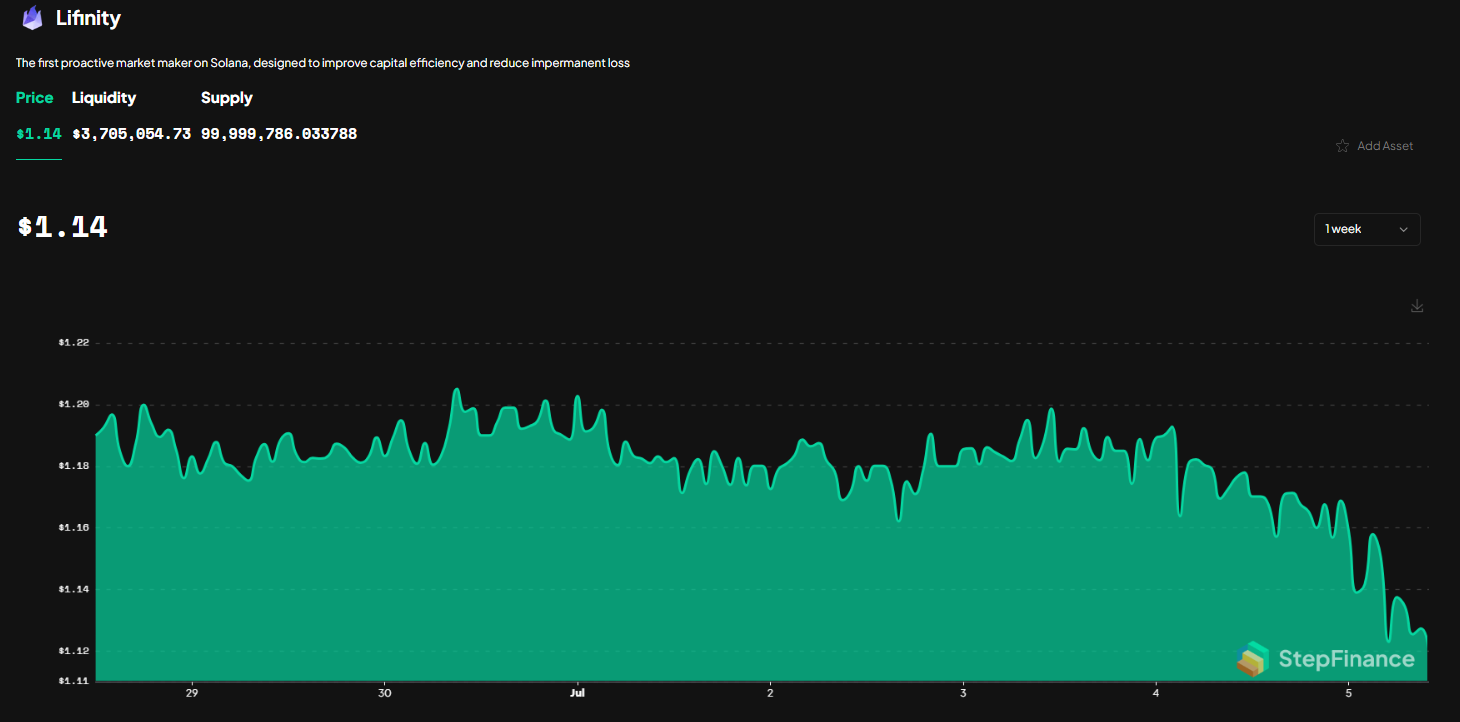
Task: Click the Lifinity icon in the header
Action: pyautogui.click(x=31, y=18)
